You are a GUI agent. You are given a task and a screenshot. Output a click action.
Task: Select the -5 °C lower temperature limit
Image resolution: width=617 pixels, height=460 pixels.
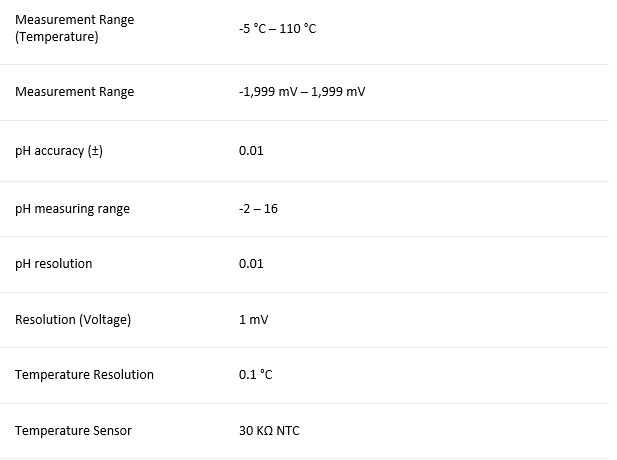tap(253, 28)
